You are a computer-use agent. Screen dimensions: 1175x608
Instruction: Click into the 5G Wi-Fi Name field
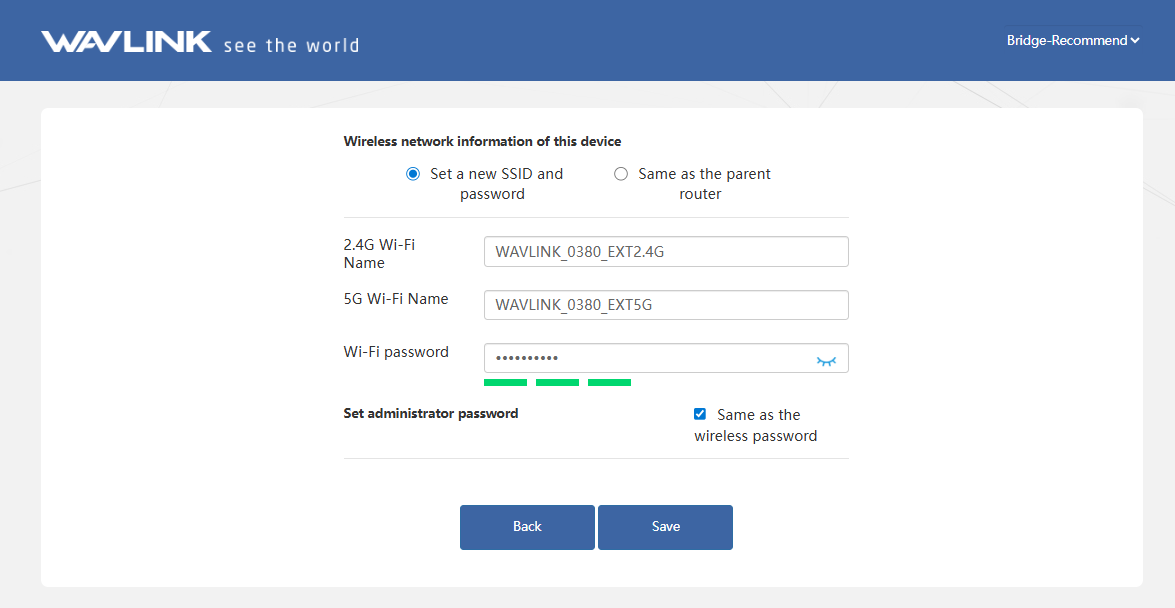coord(665,305)
